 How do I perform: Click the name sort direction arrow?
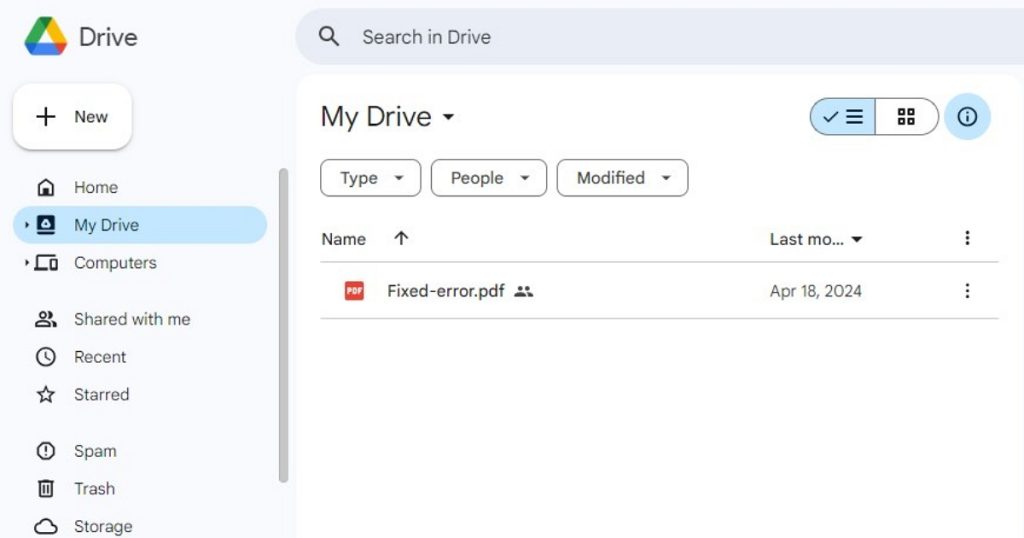coord(401,239)
